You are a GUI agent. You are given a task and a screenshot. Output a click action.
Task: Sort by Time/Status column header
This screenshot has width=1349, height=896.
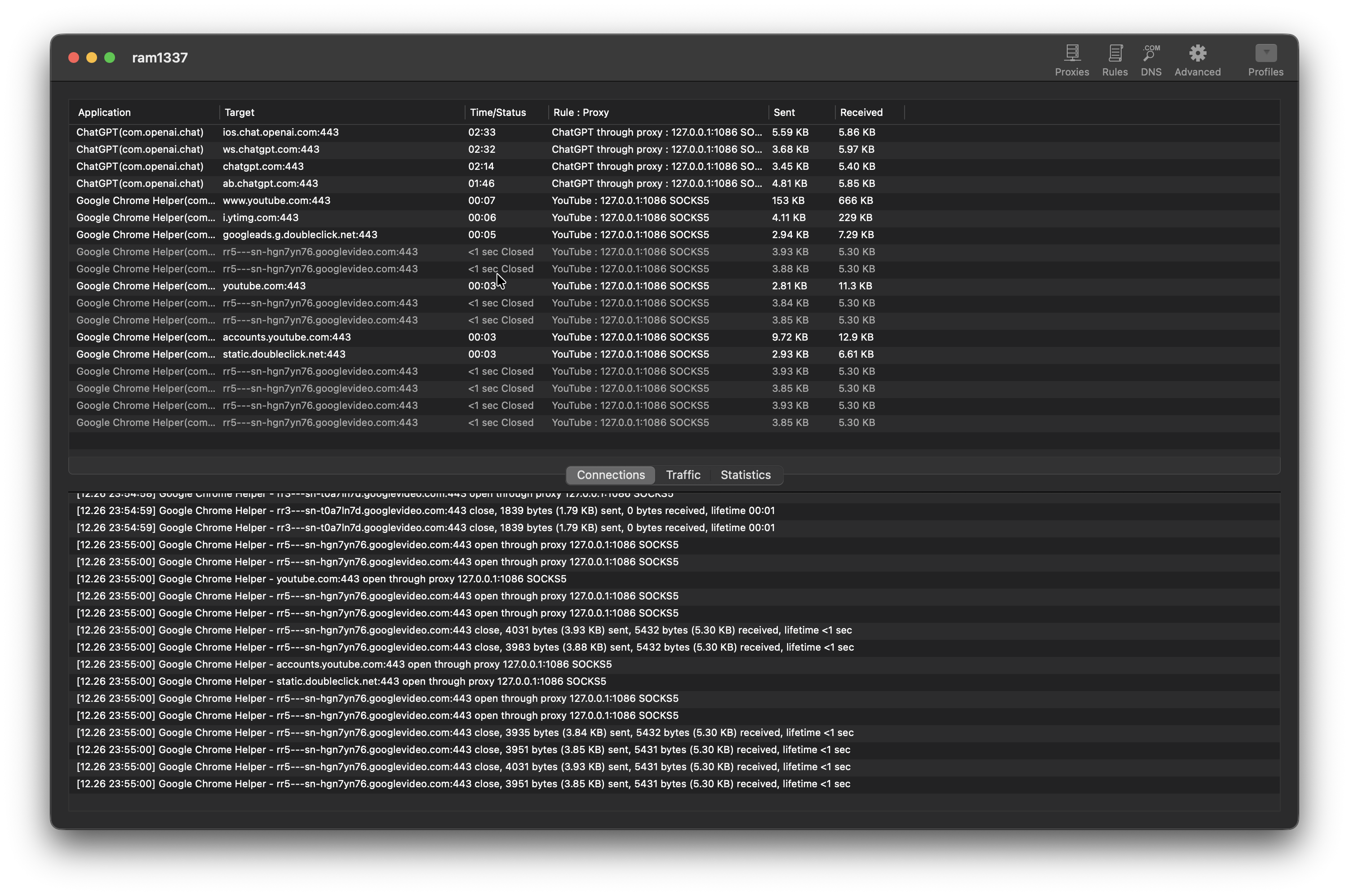497,113
